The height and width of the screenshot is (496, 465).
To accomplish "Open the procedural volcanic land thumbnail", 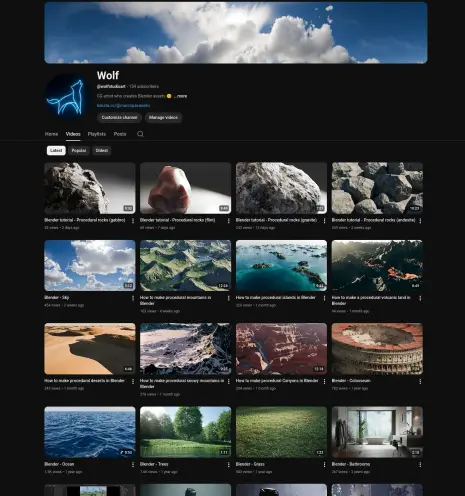I will pyautogui.click(x=377, y=265).
